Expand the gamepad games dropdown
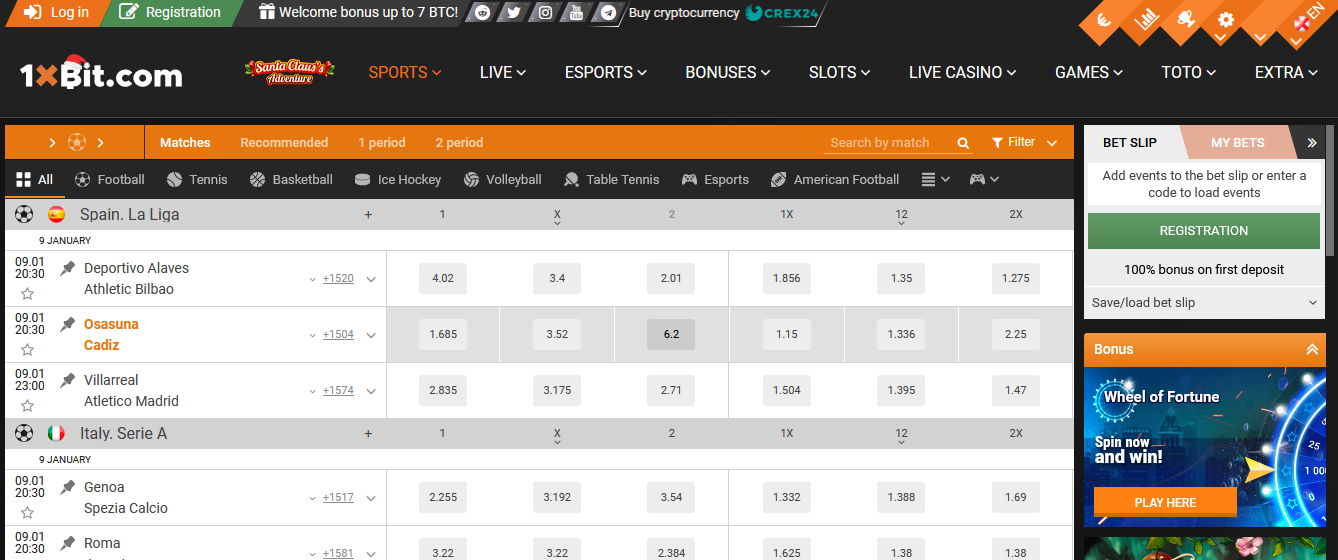 click(984, 180)
